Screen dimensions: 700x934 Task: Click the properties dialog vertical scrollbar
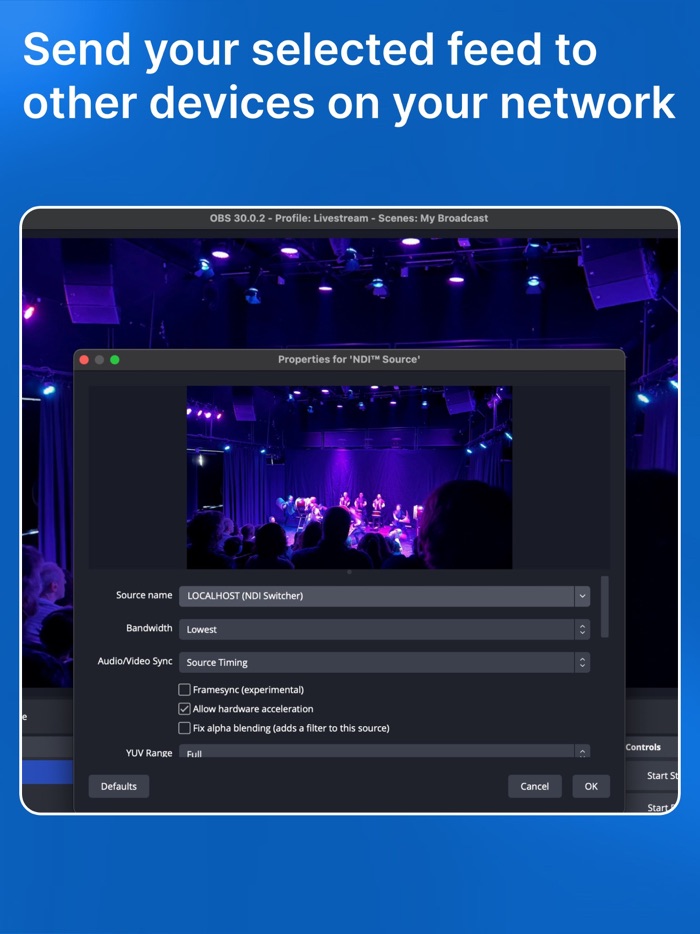click(605, 606)
